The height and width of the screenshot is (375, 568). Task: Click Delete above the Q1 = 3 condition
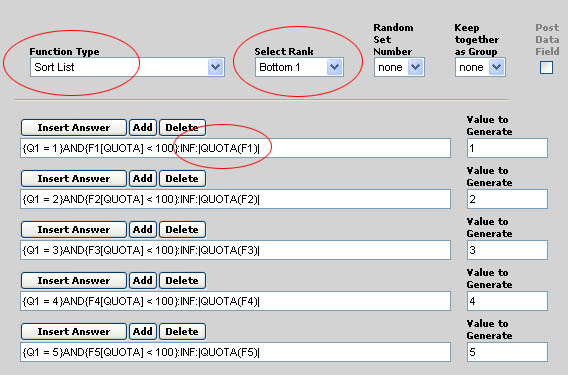click(182, 230)
